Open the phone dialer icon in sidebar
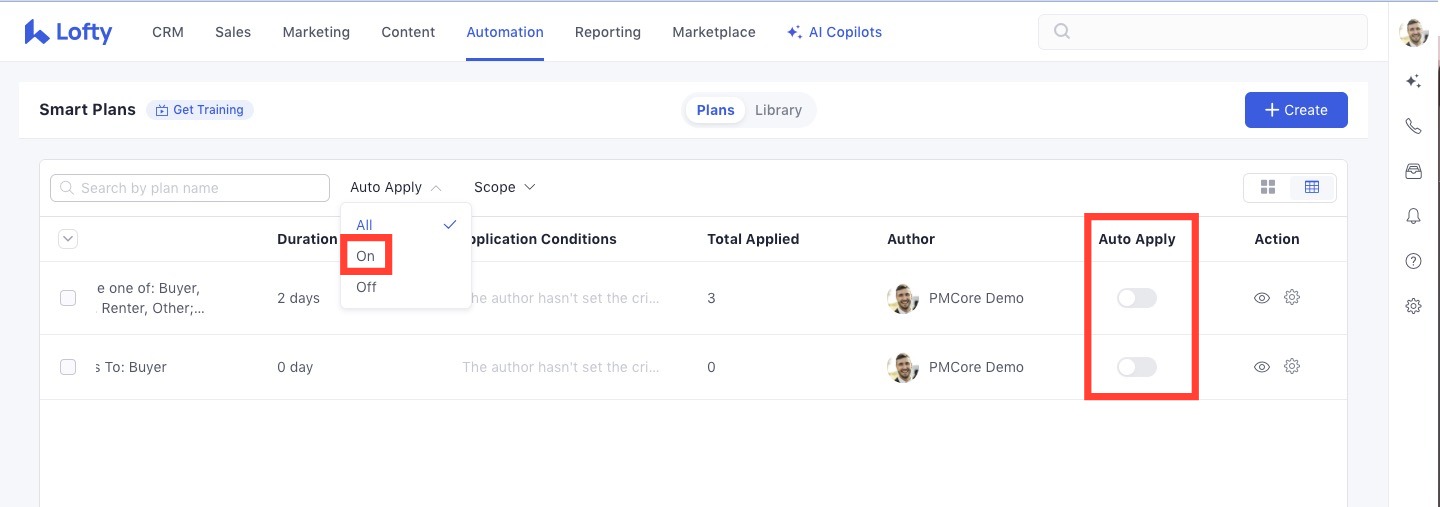Screen dimensions: 1440x507 coord(1413,126)
